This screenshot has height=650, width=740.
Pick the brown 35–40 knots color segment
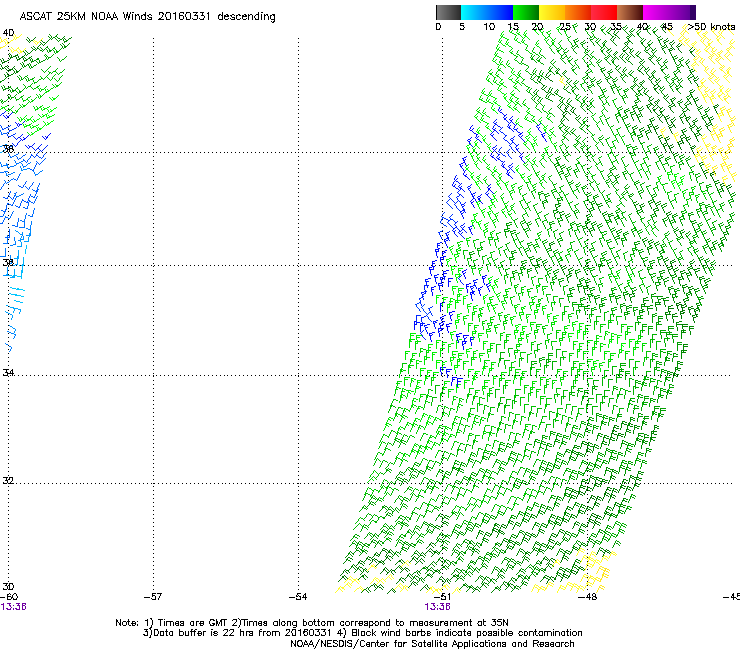(630, 12)
